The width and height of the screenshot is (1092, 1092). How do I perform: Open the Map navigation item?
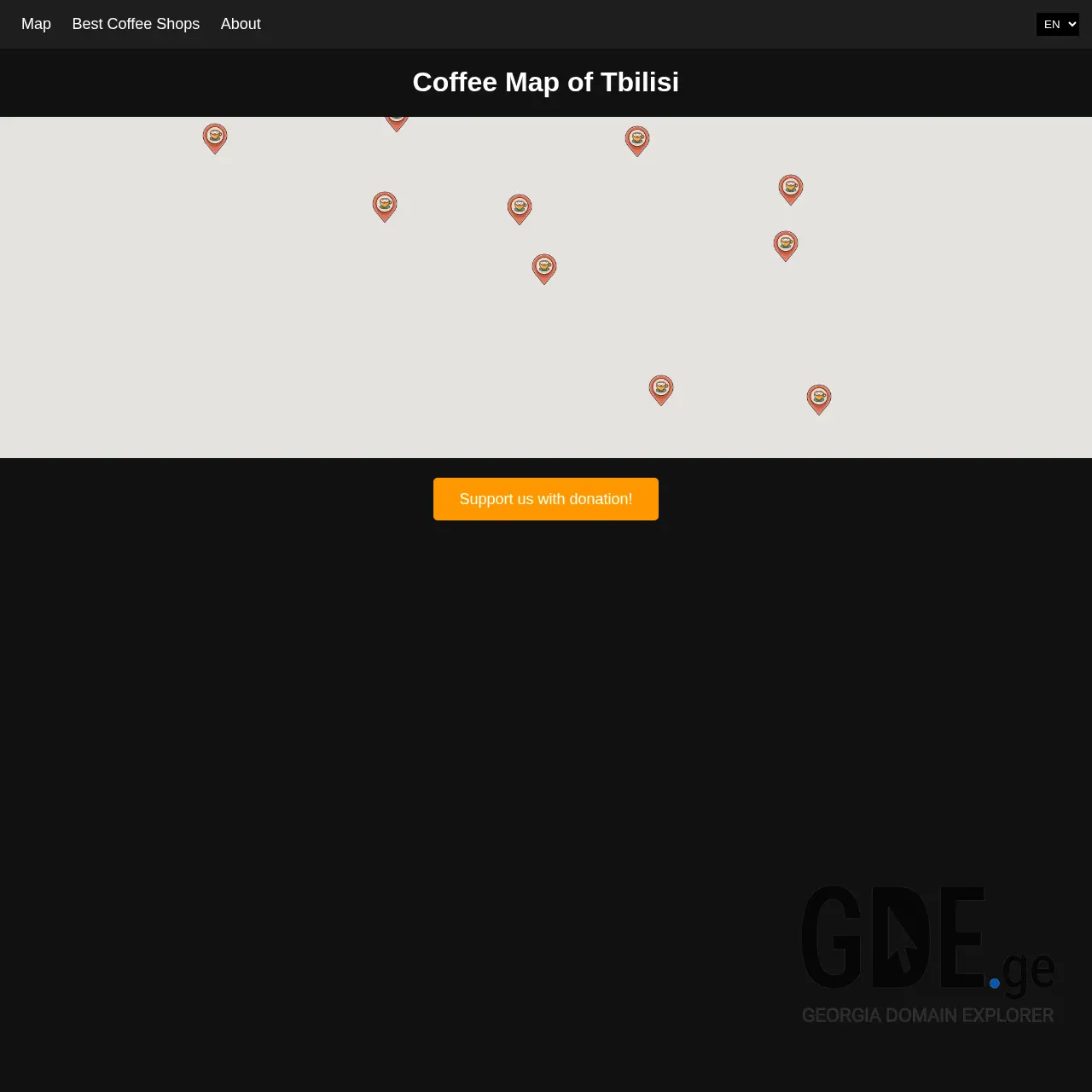click(36, 24)
